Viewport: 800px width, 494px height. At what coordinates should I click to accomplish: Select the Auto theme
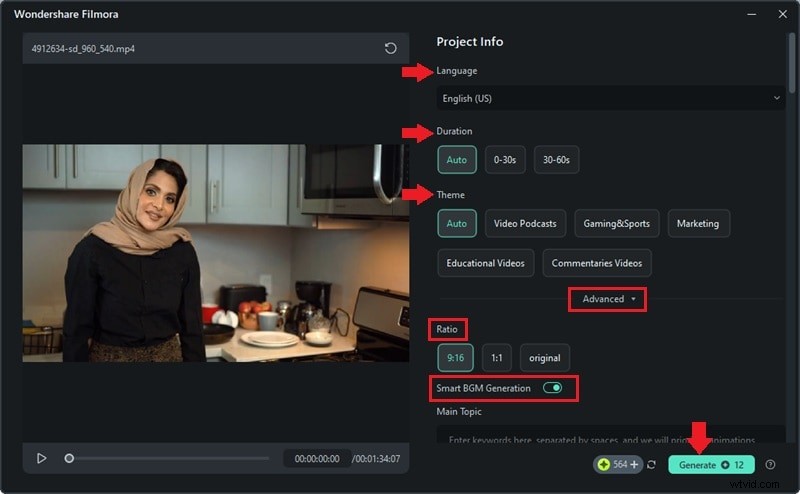[457, 223]
